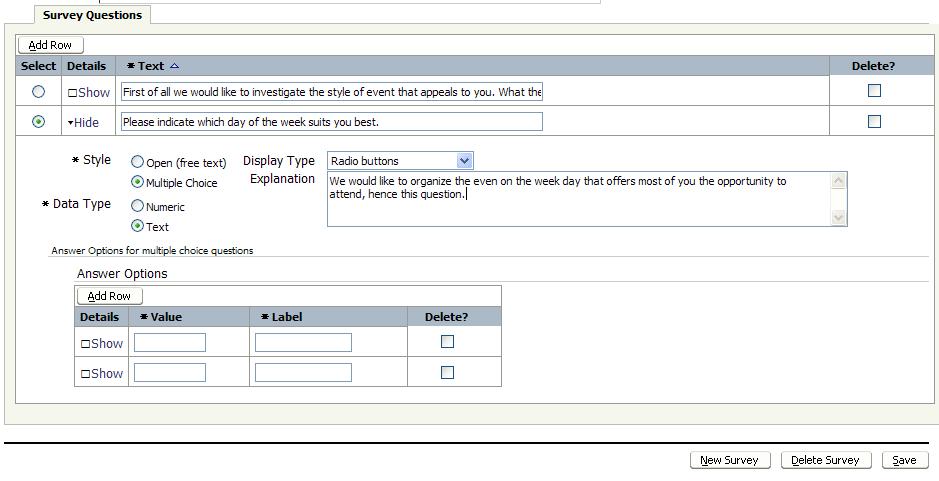
Task: Click Add Row above the questions table
Action: (x=51, y=45)
